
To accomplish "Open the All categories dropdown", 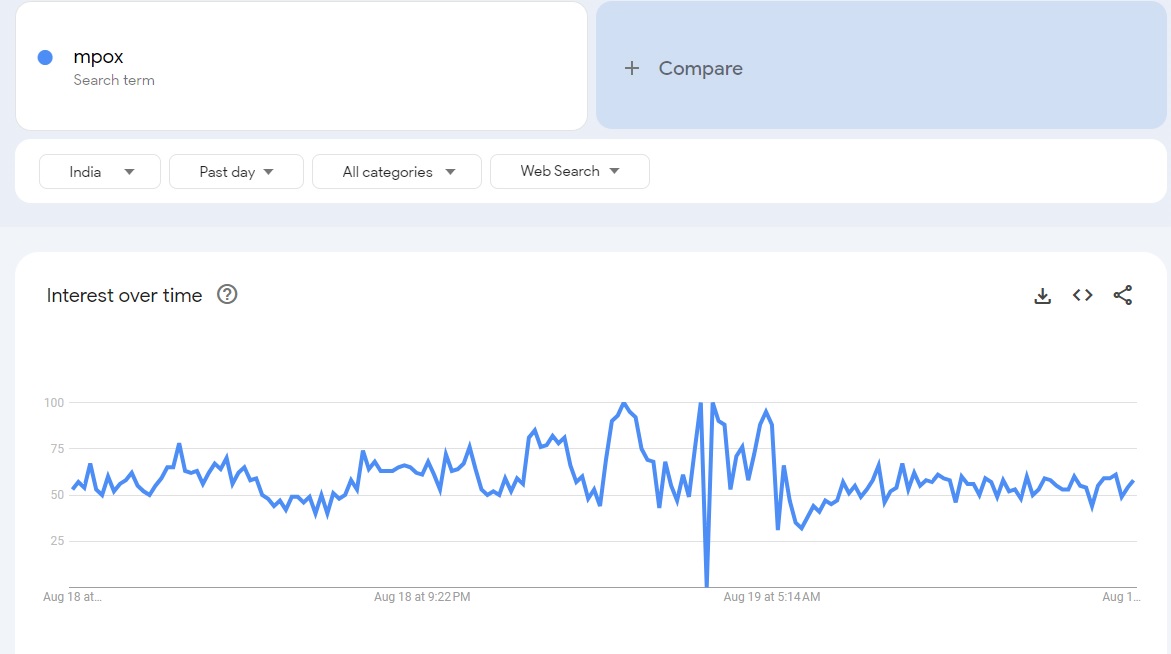I will point(397,172).
